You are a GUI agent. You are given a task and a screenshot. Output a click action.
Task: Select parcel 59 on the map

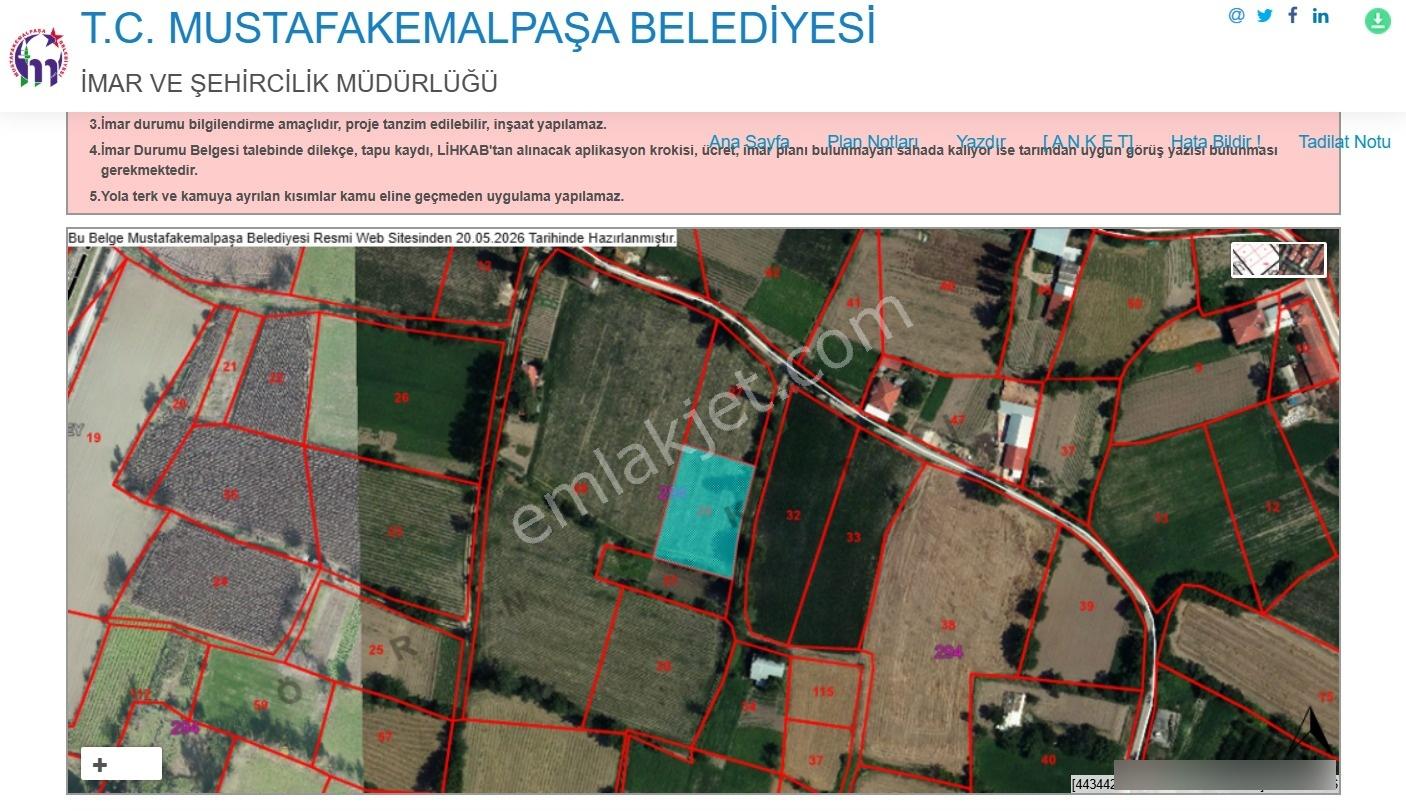click(x=261, y=706)
